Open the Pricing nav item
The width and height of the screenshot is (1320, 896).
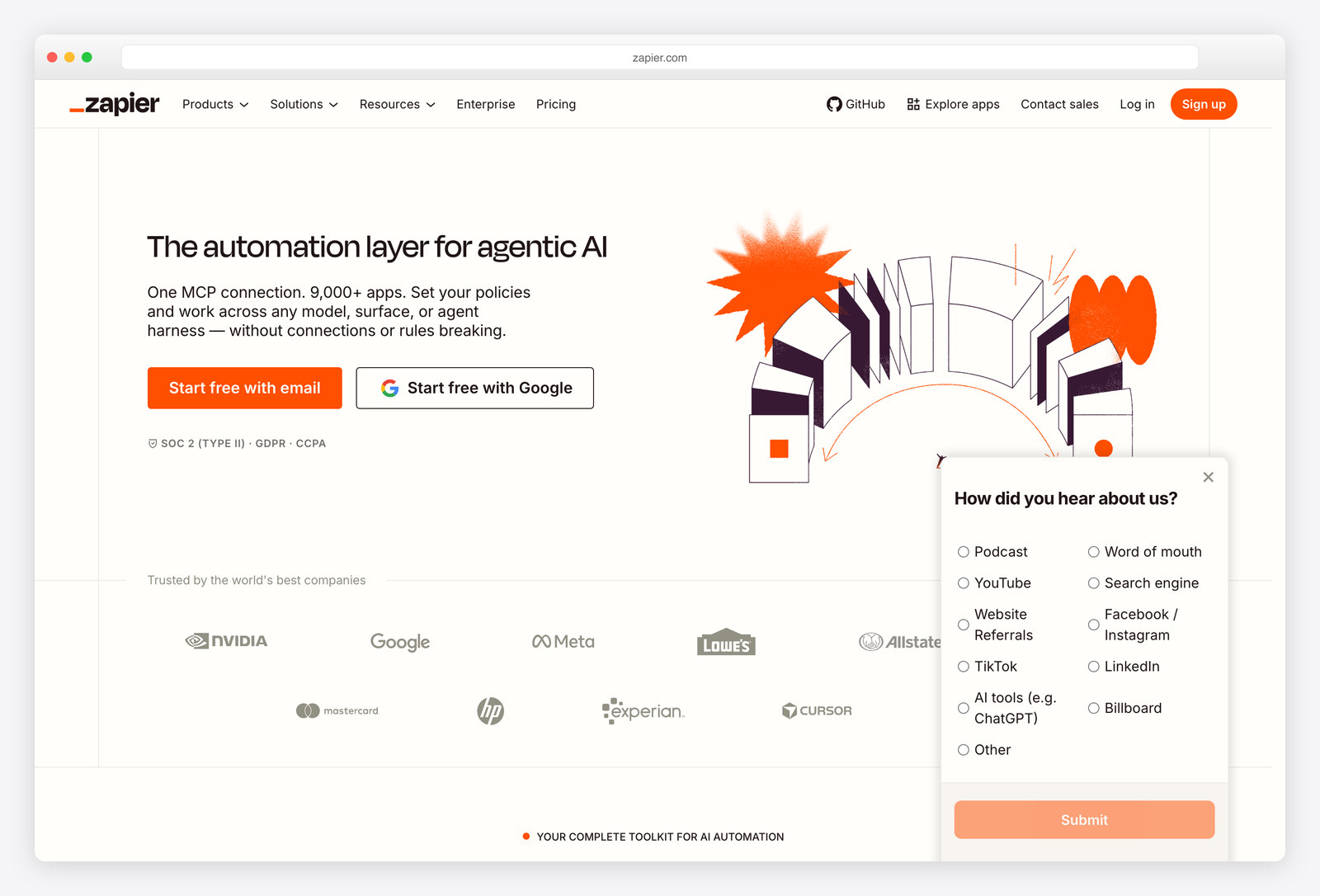click(556, 104)
